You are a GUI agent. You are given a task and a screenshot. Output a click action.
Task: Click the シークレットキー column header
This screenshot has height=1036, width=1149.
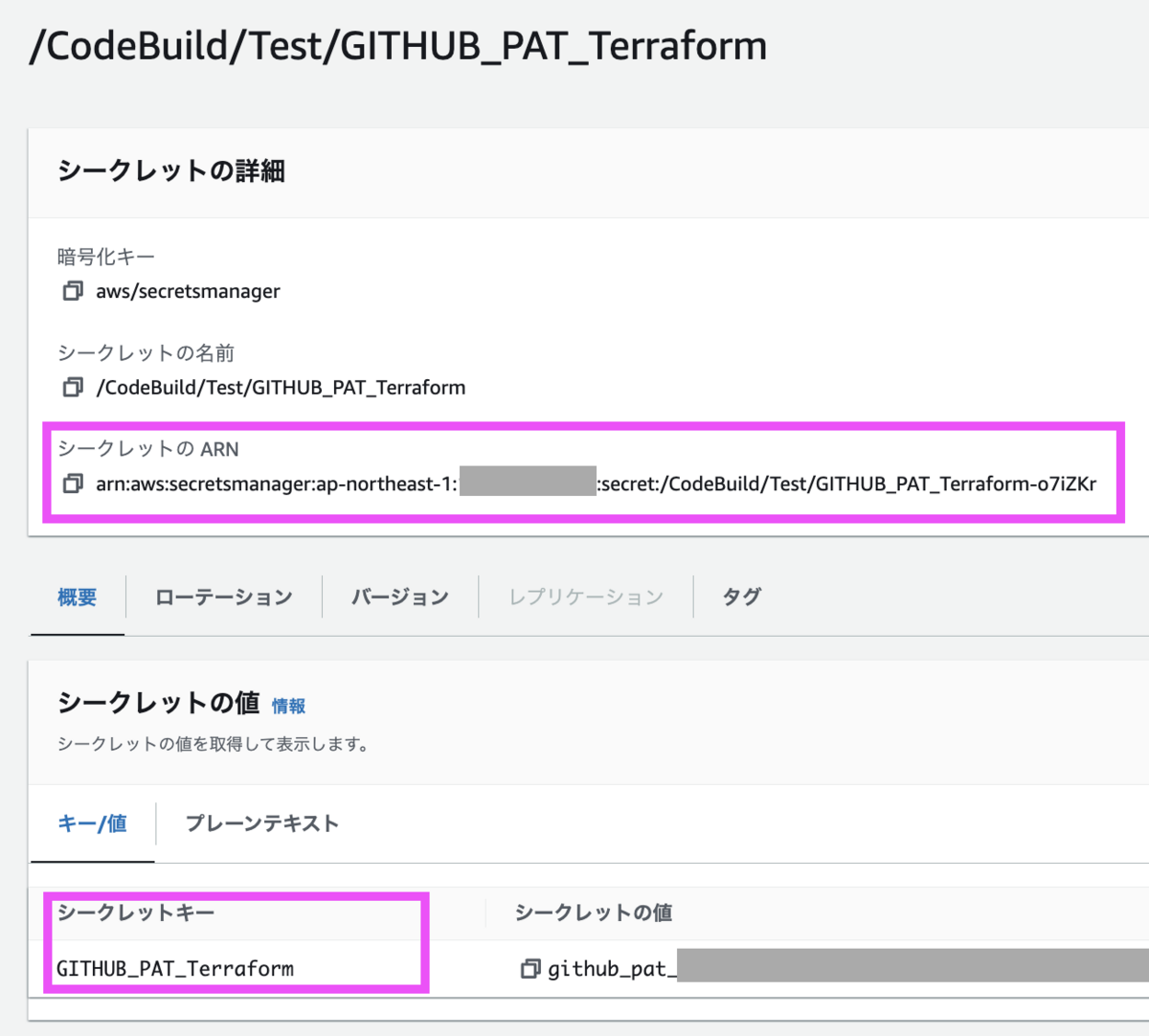pyautogui.click(x=136, y=912)
